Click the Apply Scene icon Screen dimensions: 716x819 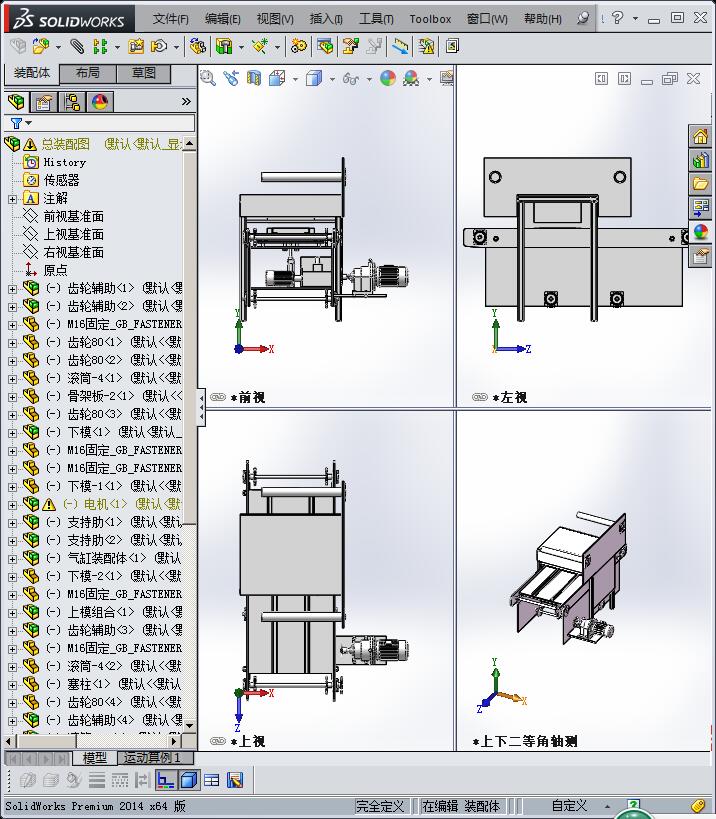click(x=412, y=78)
